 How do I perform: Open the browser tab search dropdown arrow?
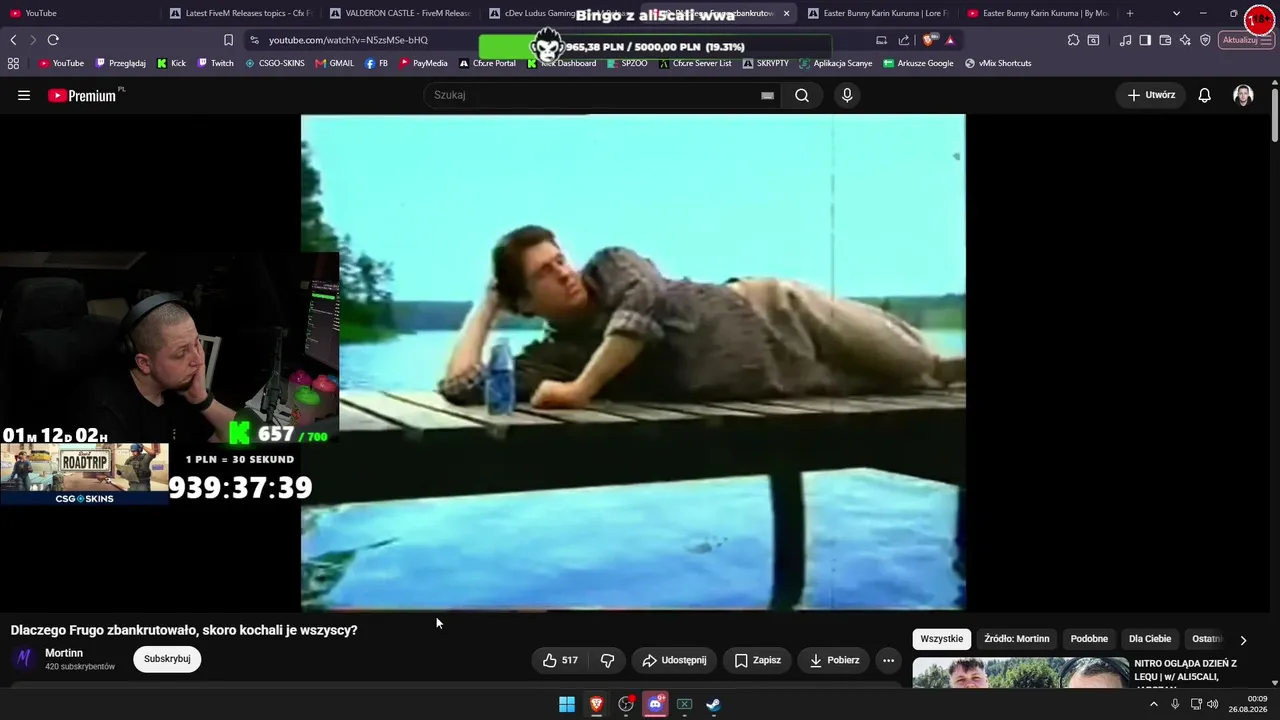tap(1176, 13)
